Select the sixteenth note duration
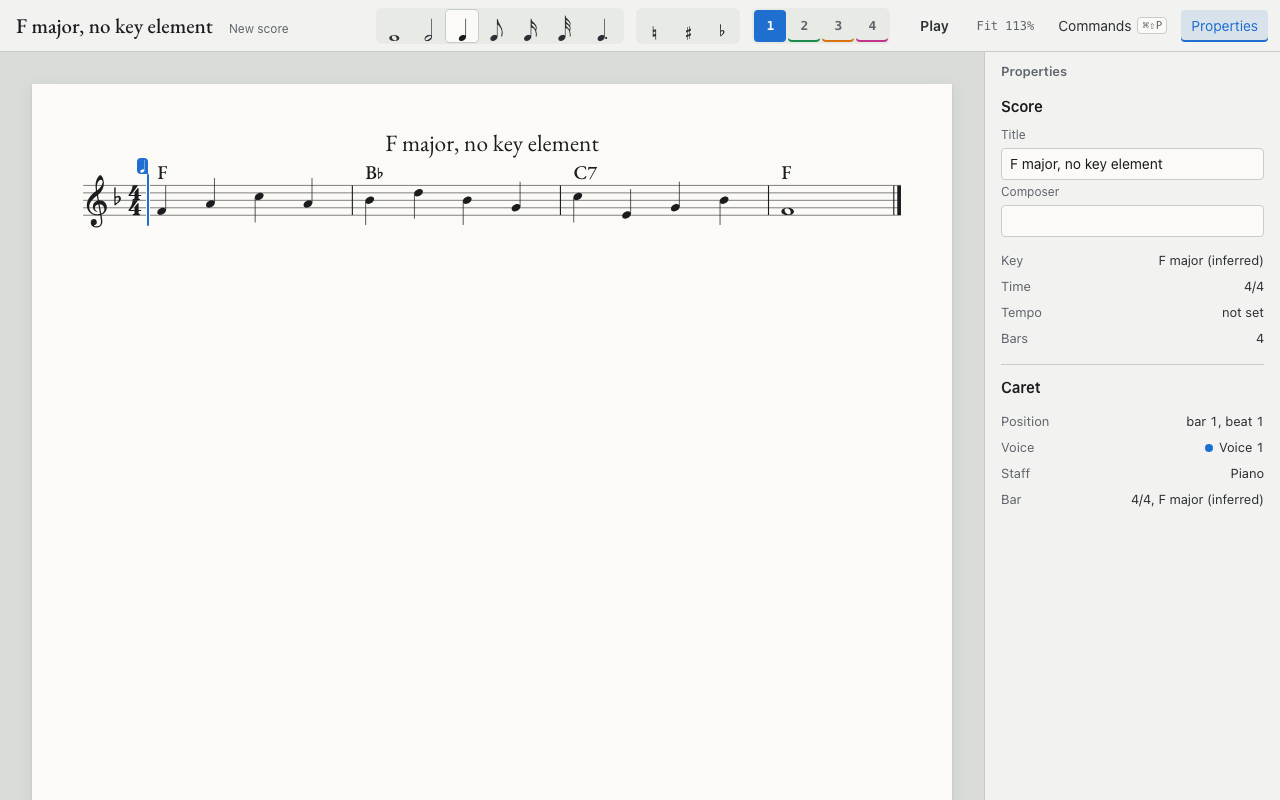1280x800 pixels. 530,26
